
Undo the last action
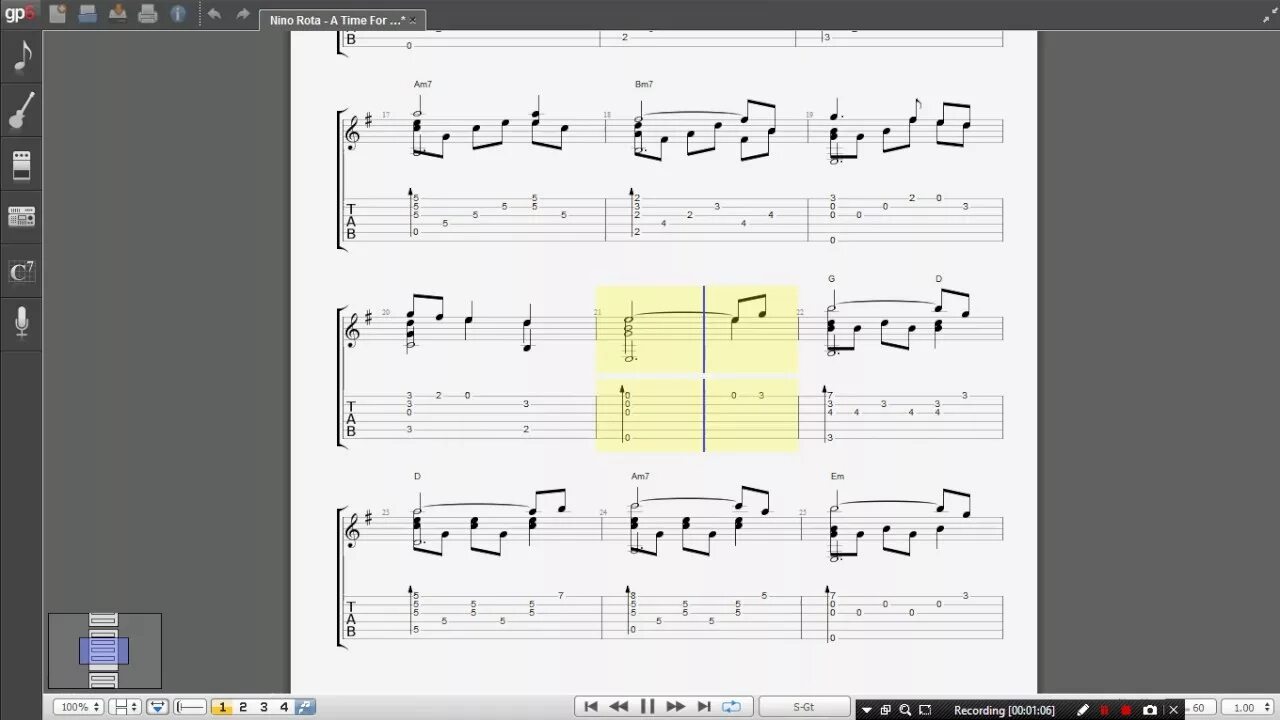pyautogui.click(x=214, y=14)
